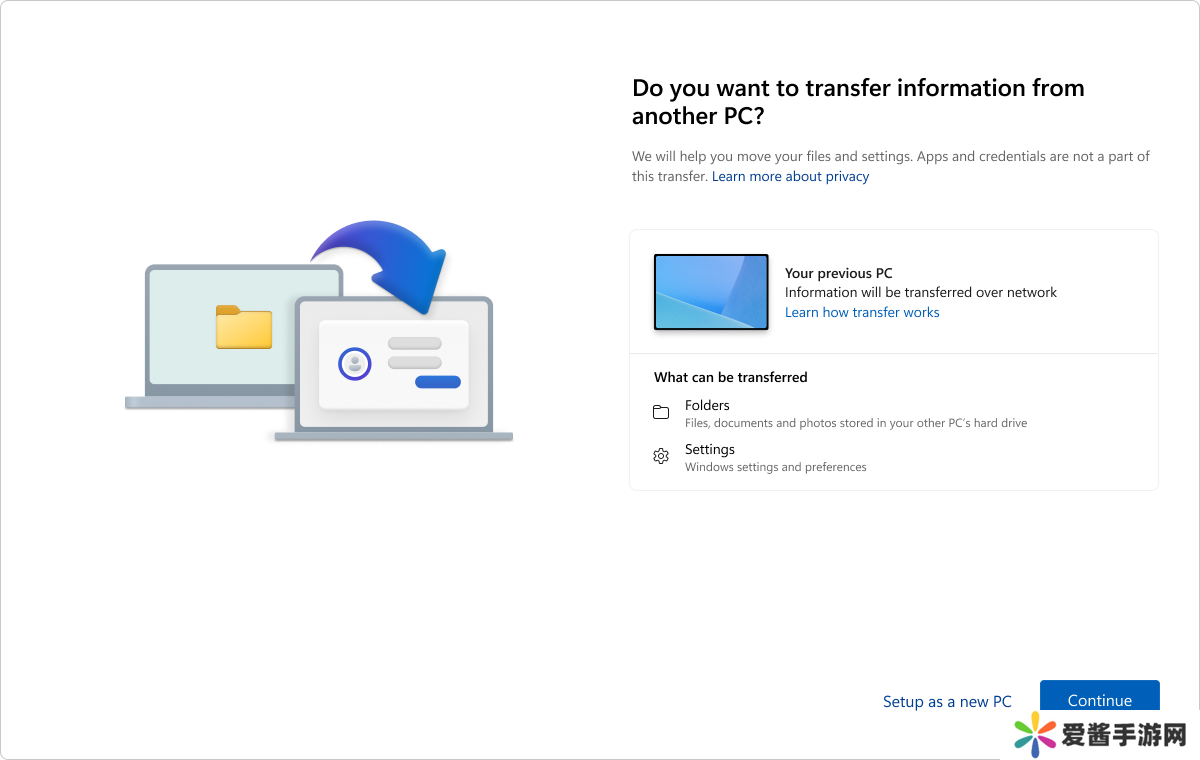Click the user avatar icon in the illustration
This screenshot has width=1200, height=760.
point(354,363)
